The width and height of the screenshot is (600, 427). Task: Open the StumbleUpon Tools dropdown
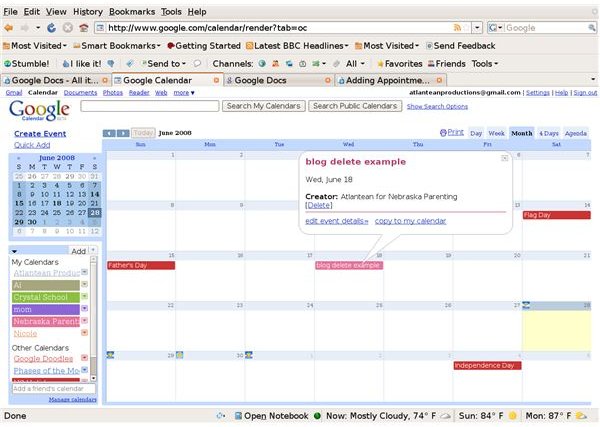[x=485, y=64]
